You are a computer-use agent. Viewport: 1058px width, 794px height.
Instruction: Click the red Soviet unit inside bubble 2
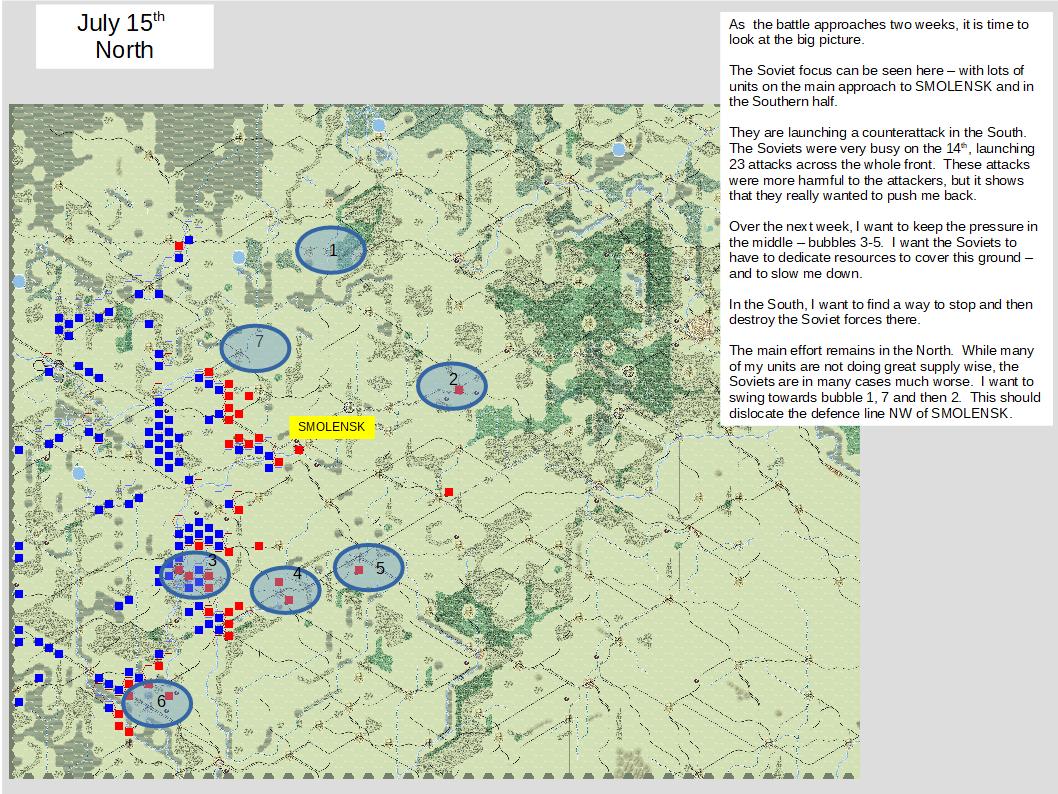coord(459,391)
